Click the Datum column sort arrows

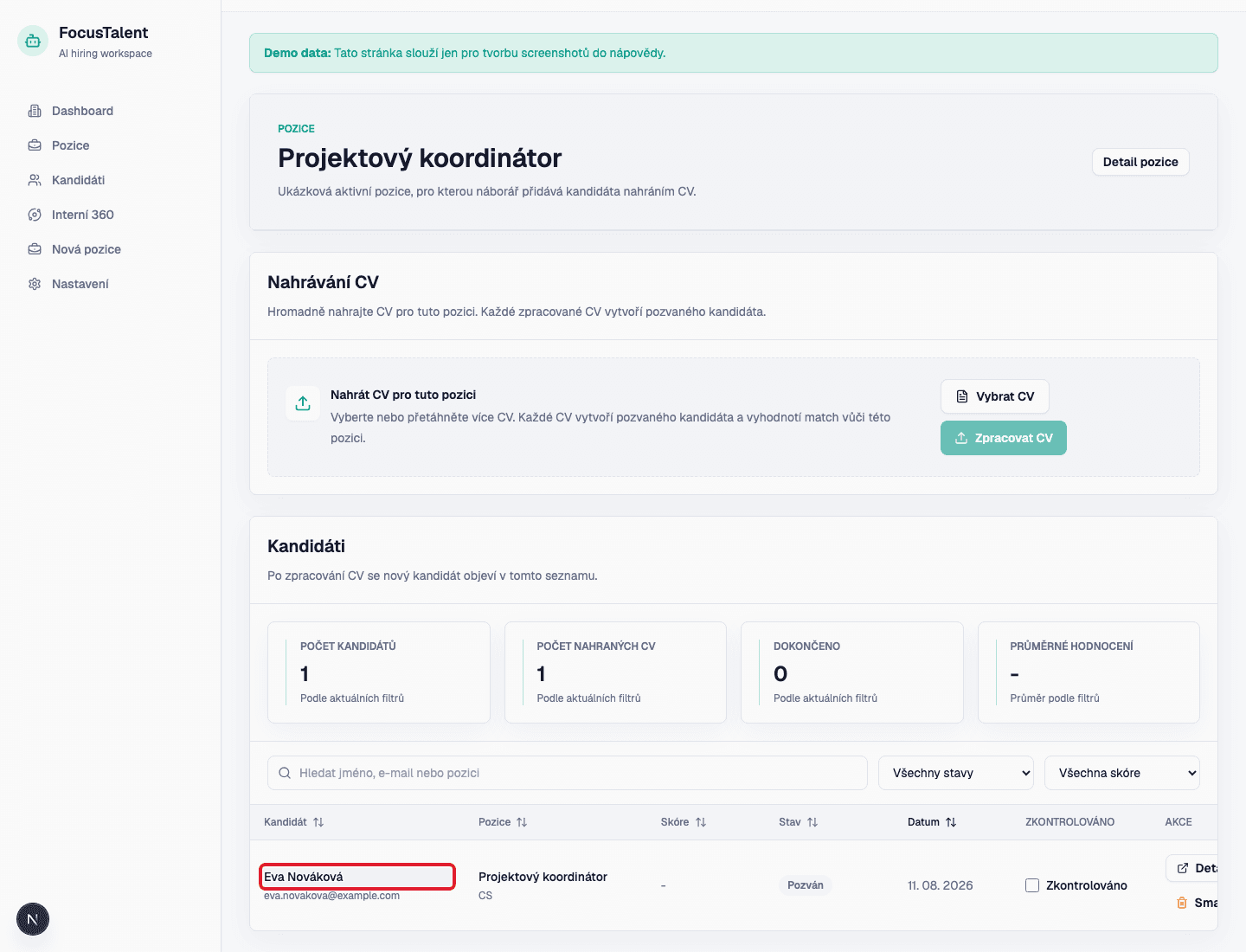point(951,822)
